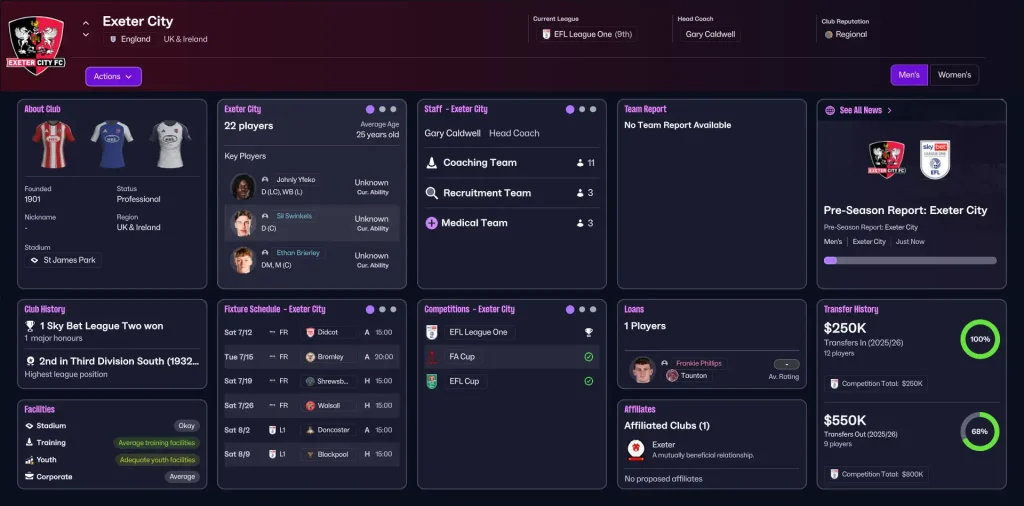The image size is (1024, 506).
Task: Select third page dot in Staff panel
Action: click(593, 110)
